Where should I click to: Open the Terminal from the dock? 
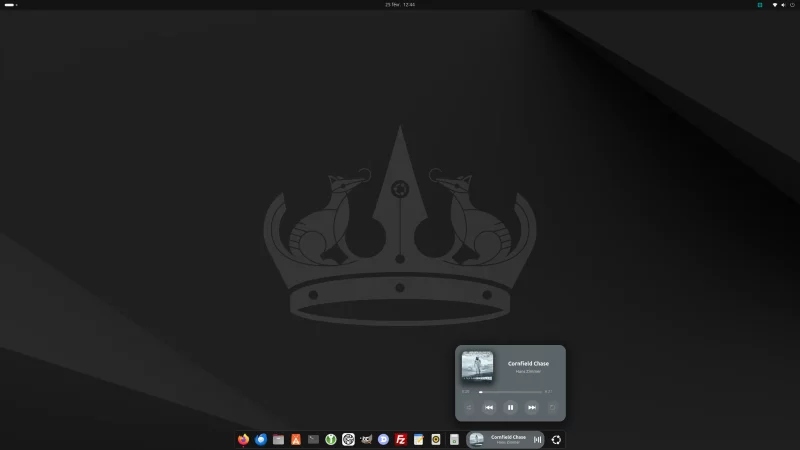coord(313,439)
